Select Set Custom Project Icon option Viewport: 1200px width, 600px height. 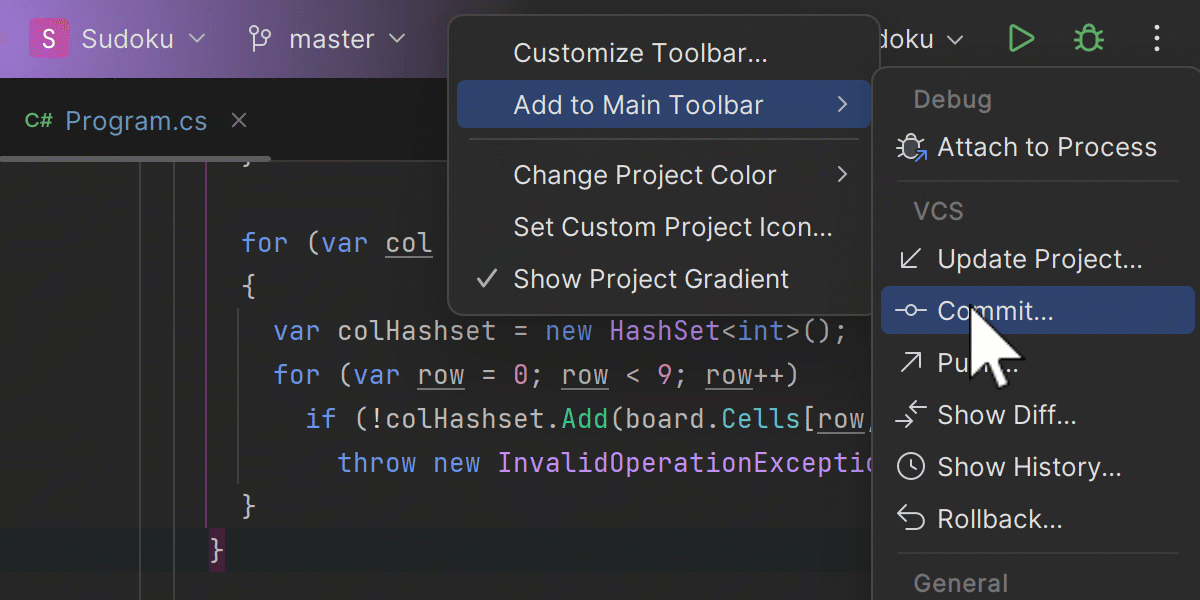tap(672, 227)
